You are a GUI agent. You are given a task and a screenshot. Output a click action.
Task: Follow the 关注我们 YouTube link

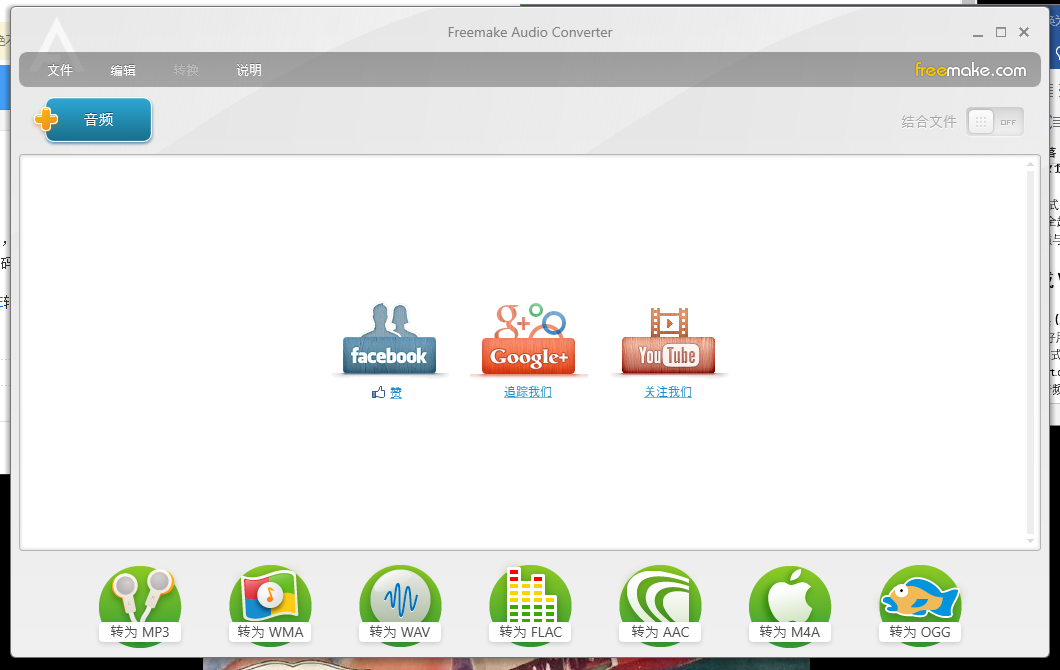pos(668,392)
